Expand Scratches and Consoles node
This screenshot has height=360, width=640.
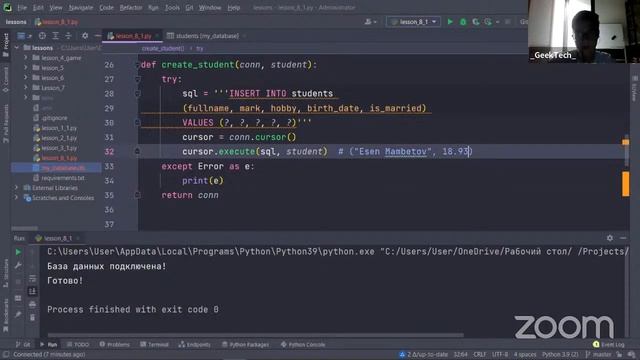(17, 198)
